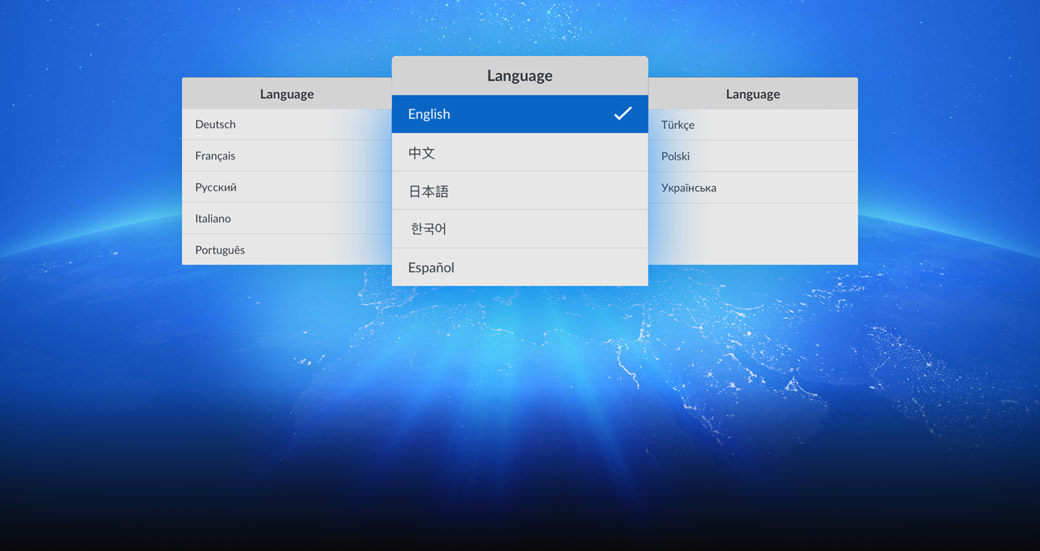Click the center panel's Language header
Viewport: 1040px width, 551px height.
tap(519, 76)
